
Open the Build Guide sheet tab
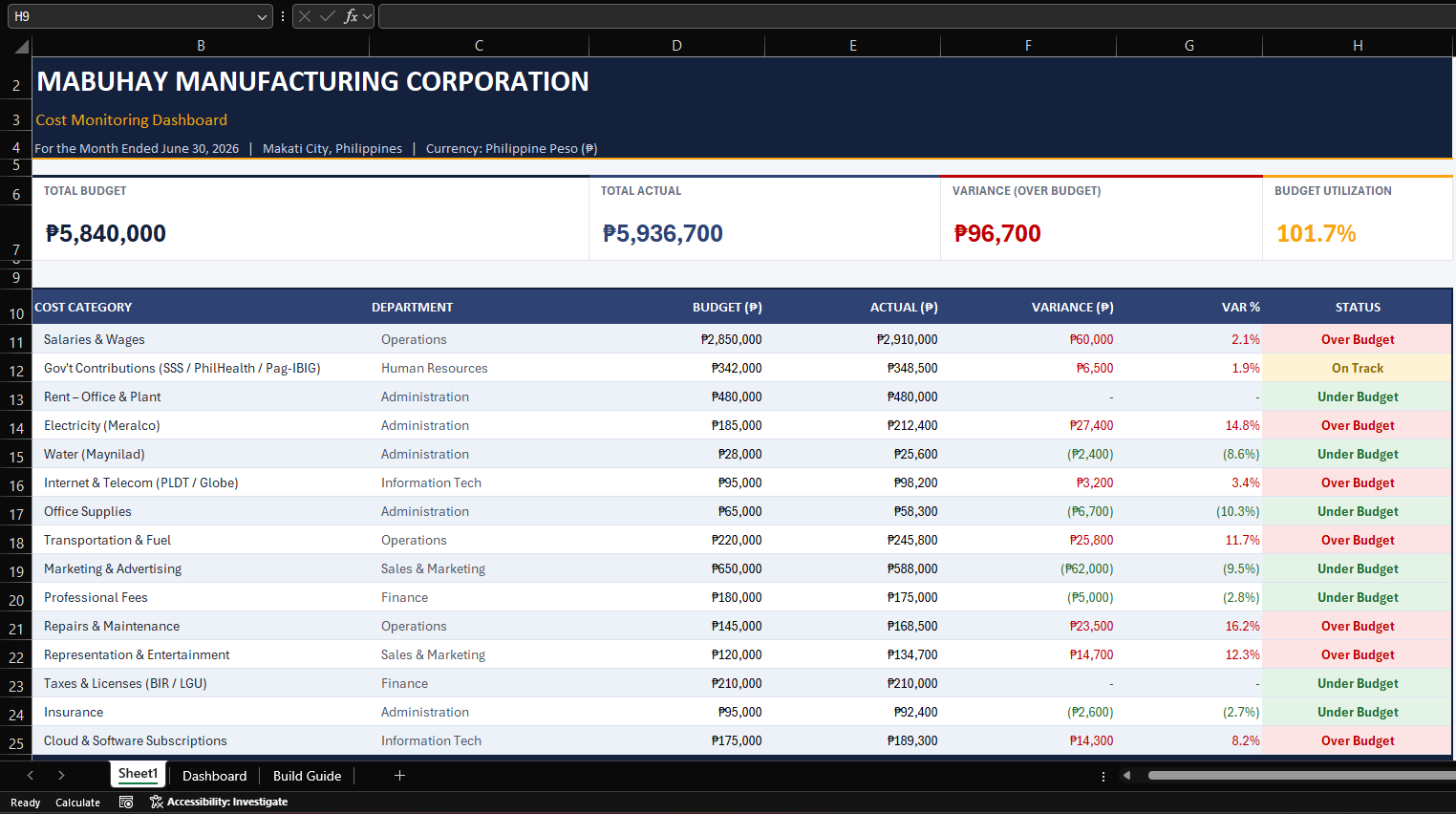307,776
